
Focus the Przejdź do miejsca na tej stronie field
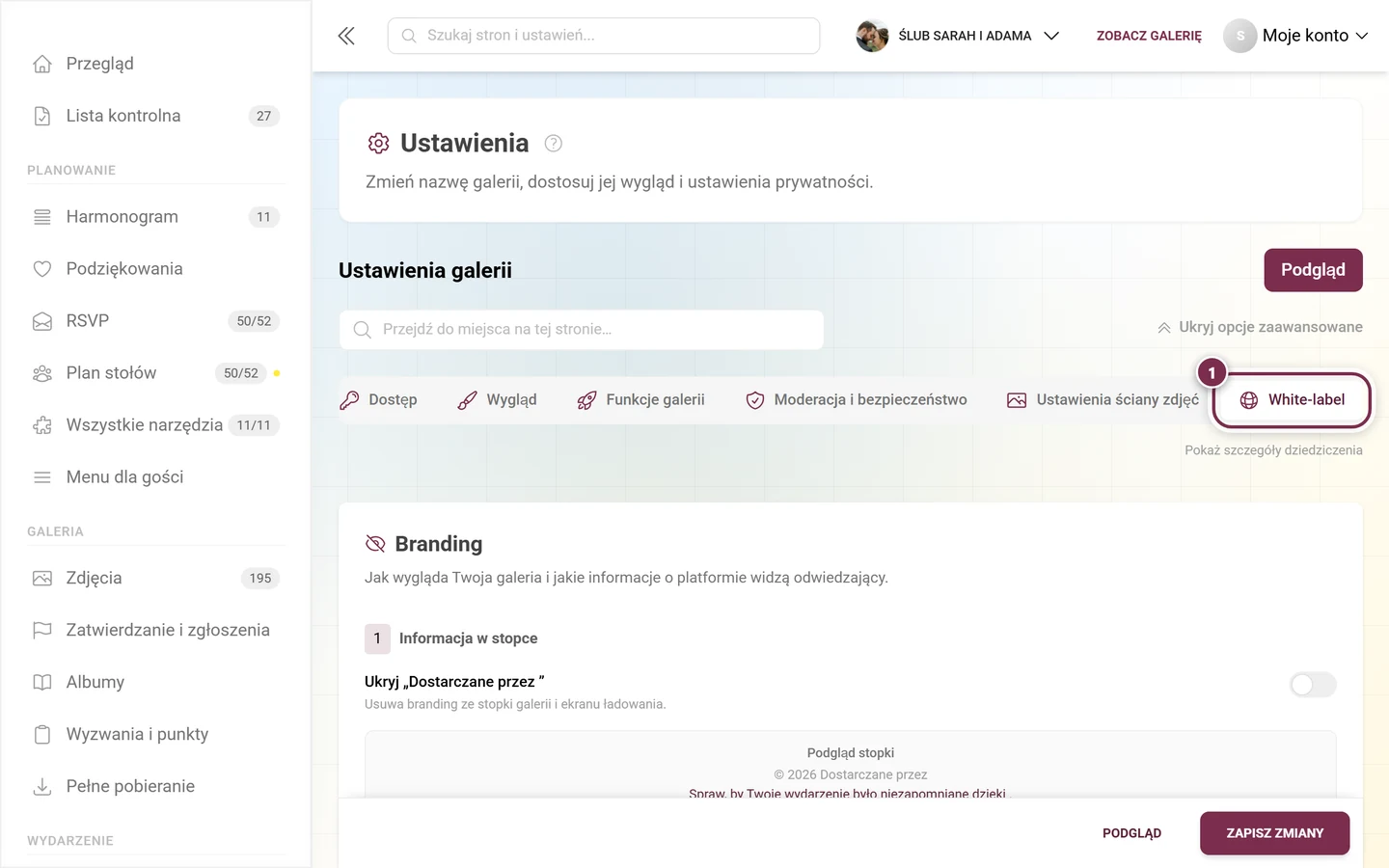582,330
